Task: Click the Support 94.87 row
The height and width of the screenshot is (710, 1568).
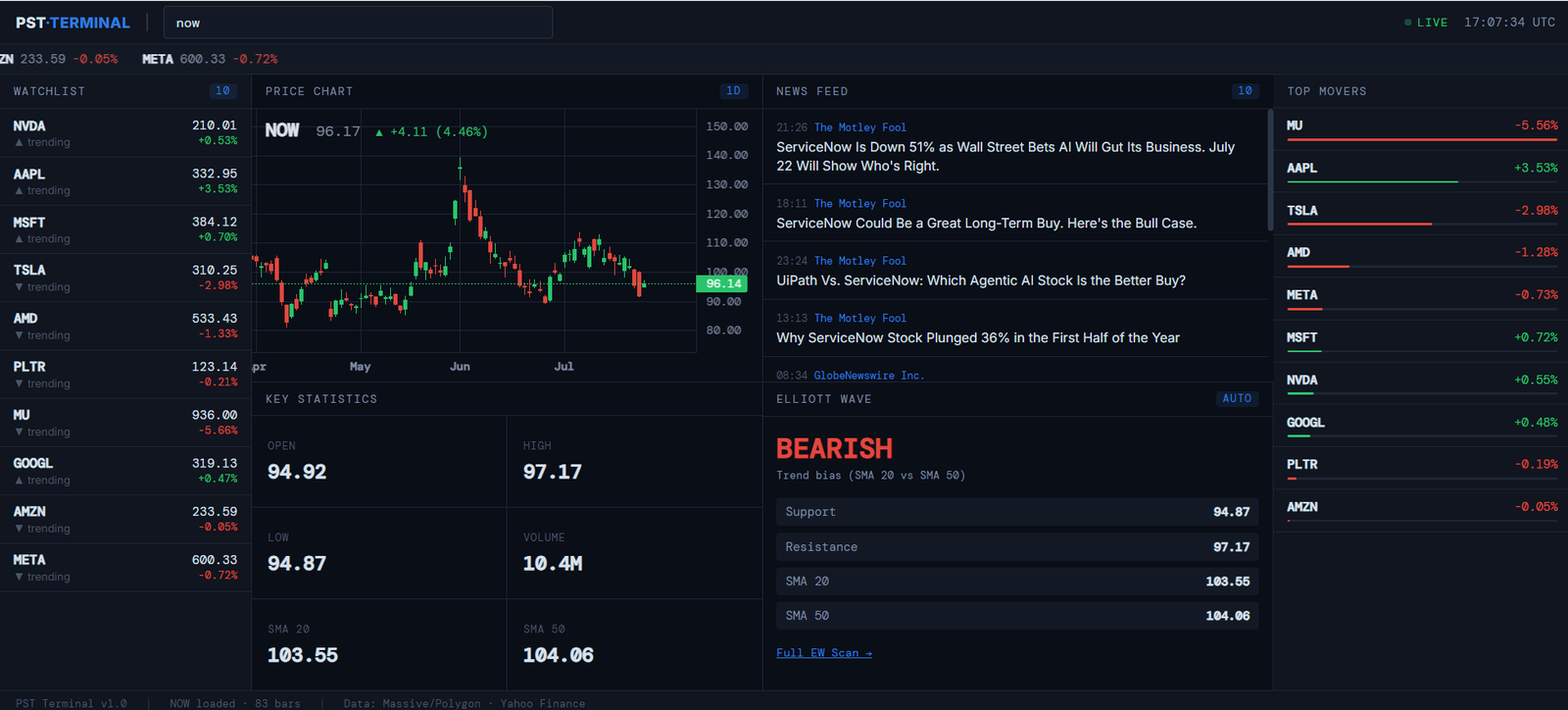Action: click(1017, 512)
